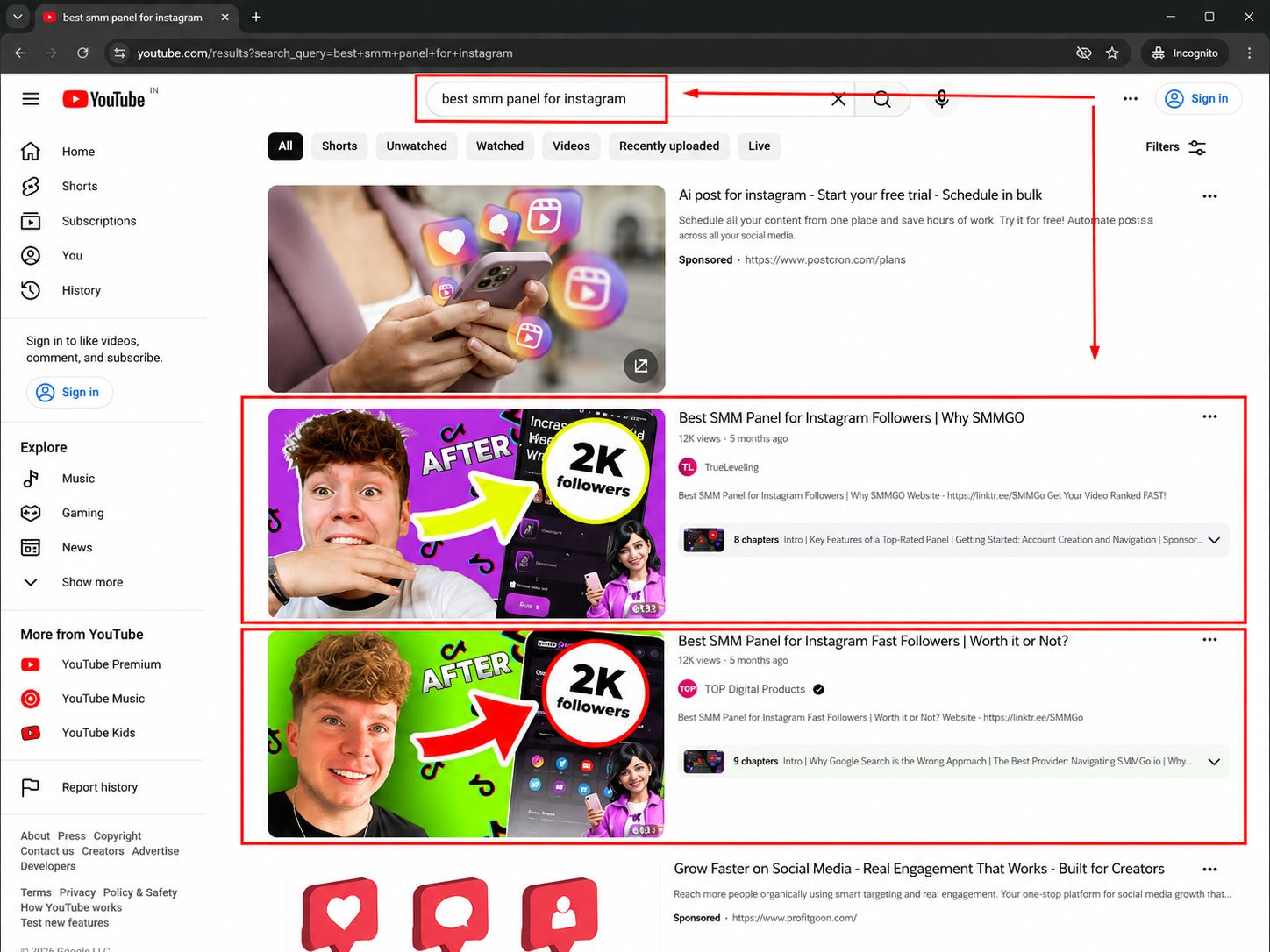
Task: Open the TrueLeveling channel link
Action: coord(731,467)
